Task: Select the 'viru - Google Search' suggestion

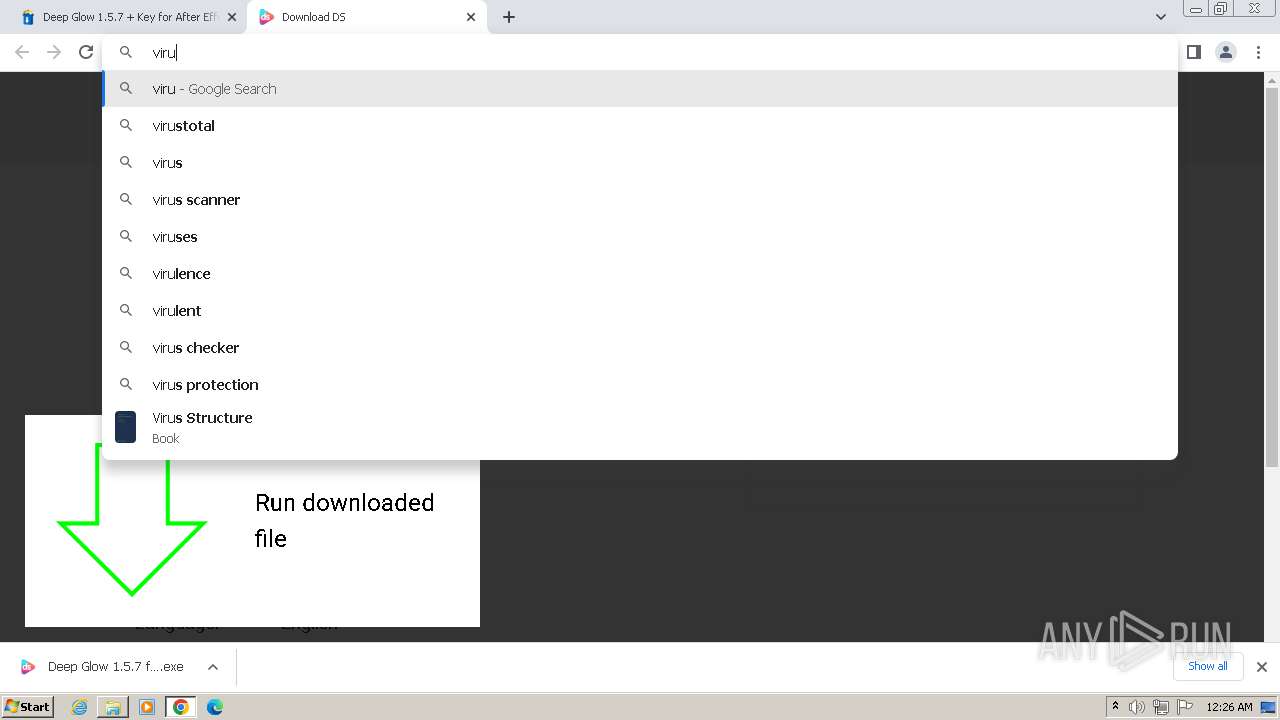Action: tap(640, 89)
